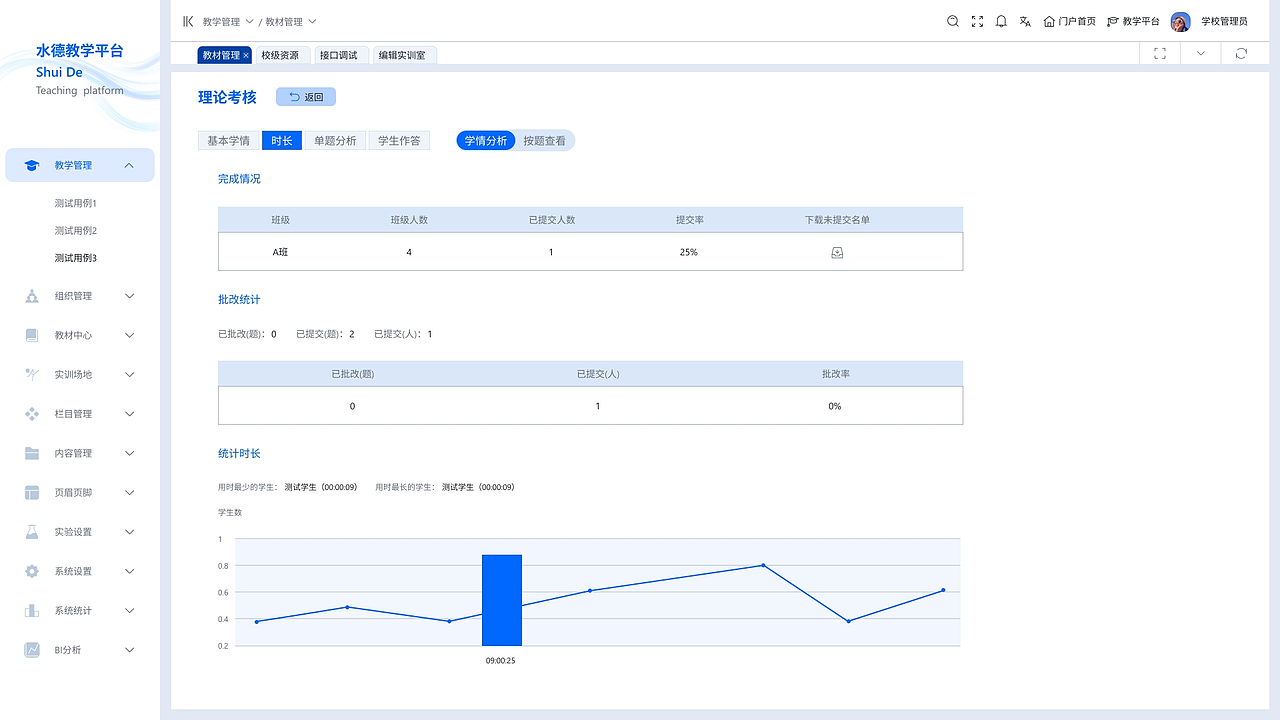Toggle fullscreen from the header icon beside search

977,21
